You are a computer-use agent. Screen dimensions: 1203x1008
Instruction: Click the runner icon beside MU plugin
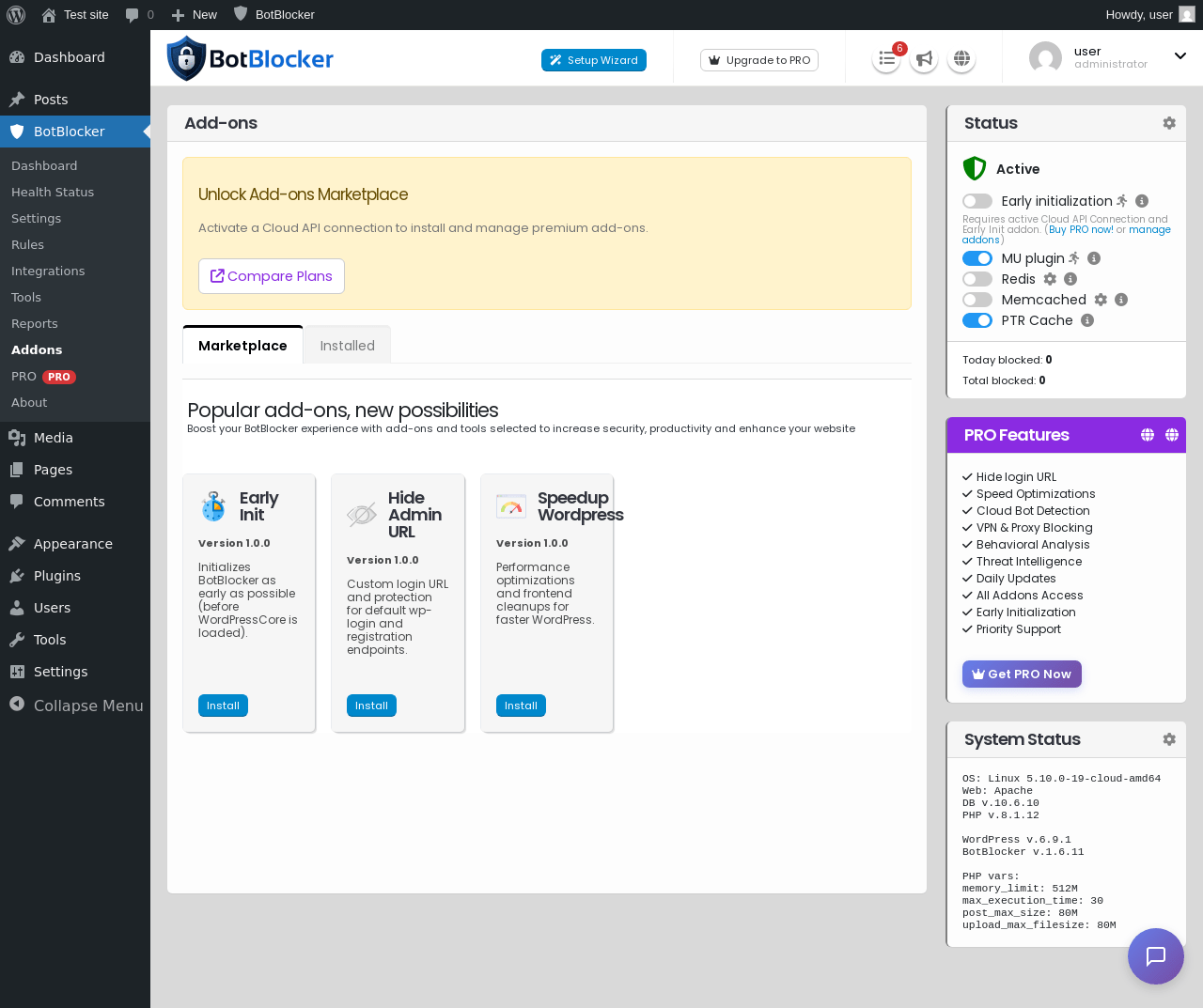click(1074, 258)
